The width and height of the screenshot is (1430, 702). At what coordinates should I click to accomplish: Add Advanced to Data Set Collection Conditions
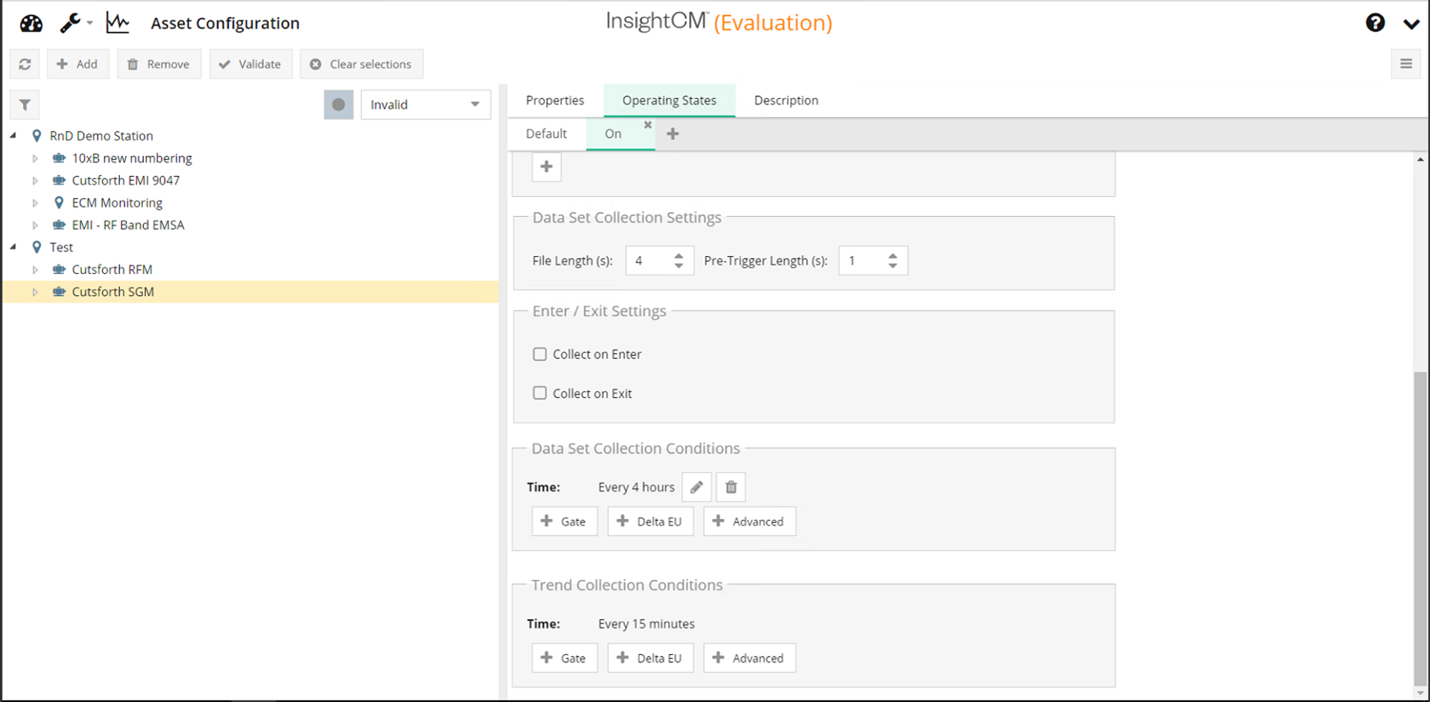750,521
